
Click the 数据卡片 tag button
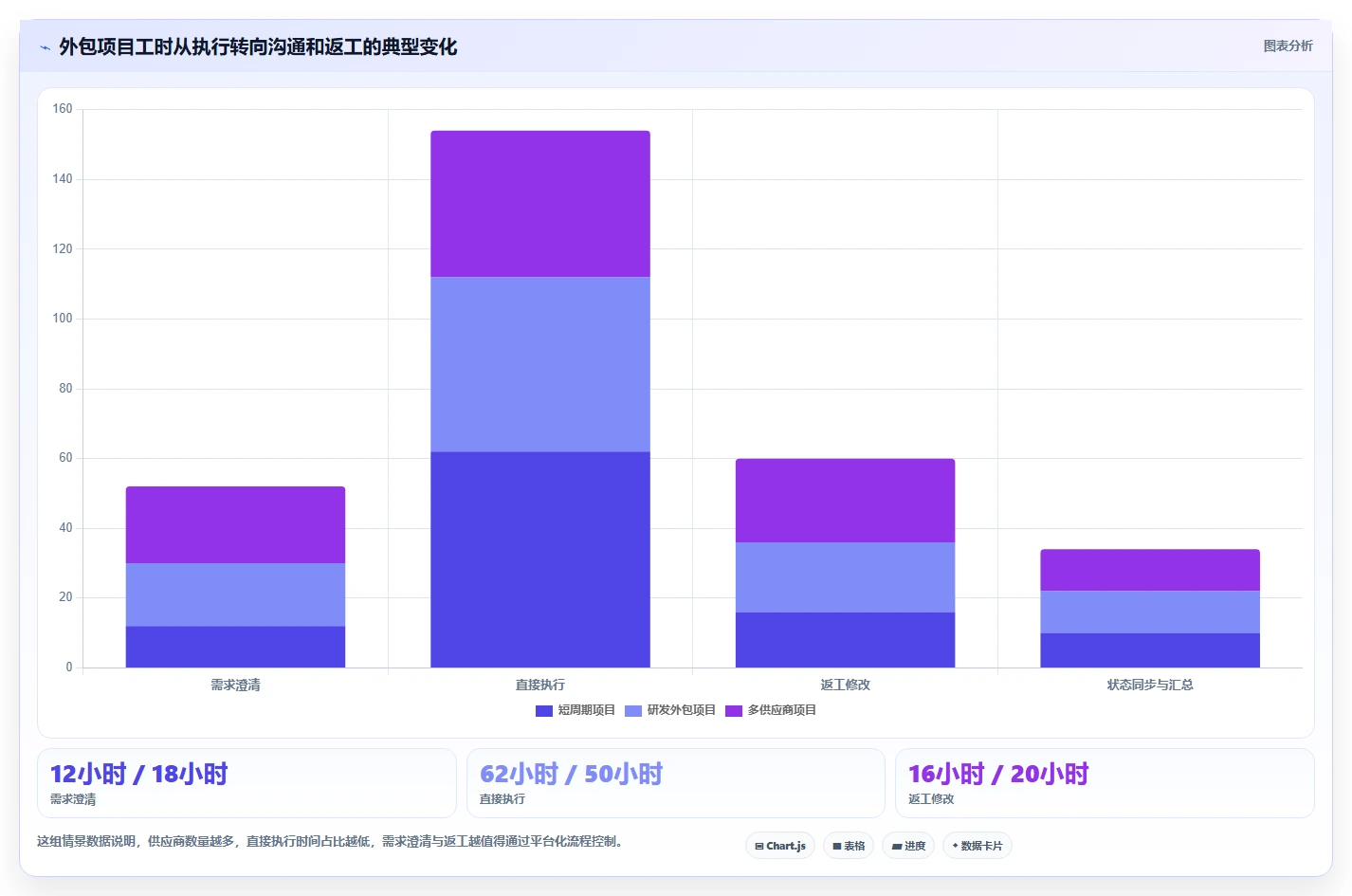977,846
